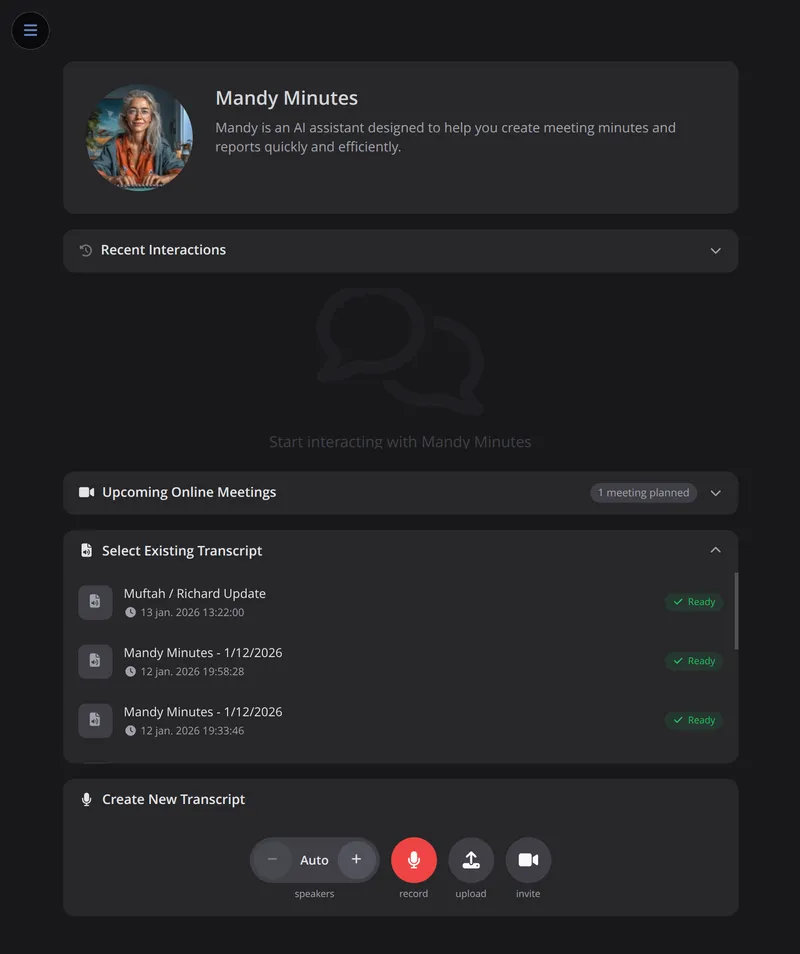Expand the Recent Interactions section
The height and width of the screenshot is (954, 800).
tap(715, 250)
